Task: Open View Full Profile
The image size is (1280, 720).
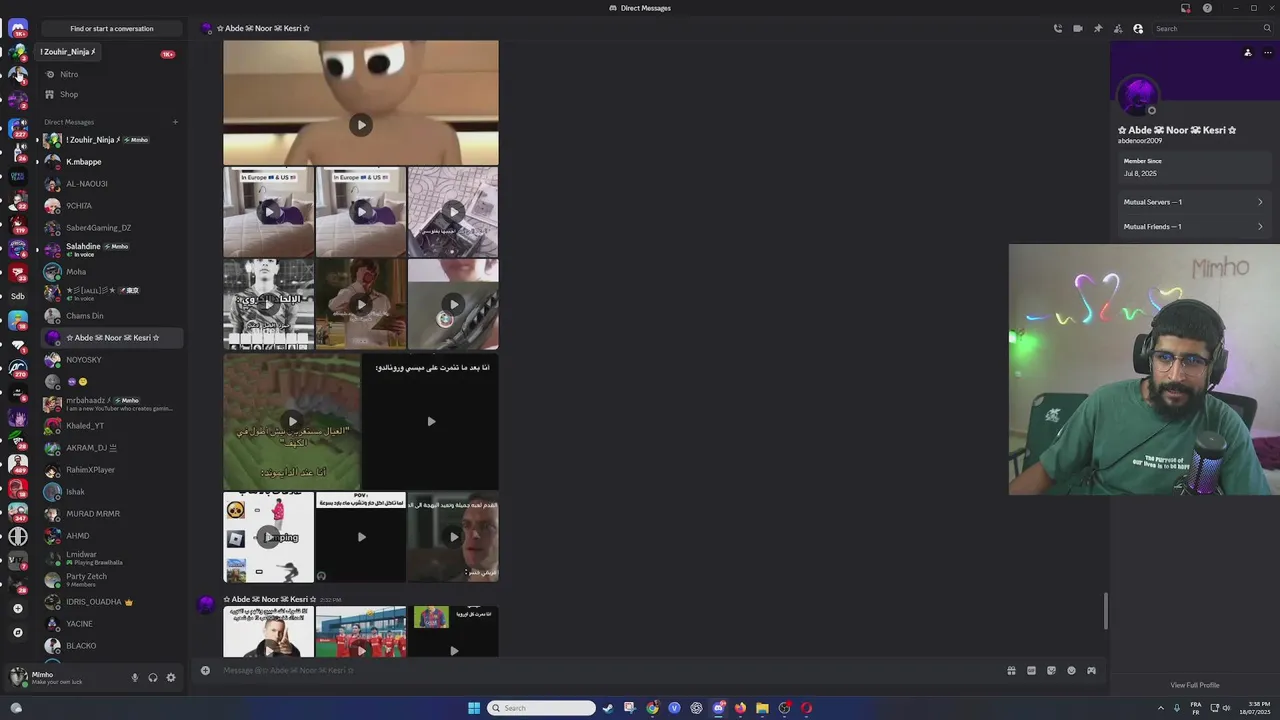Action: (x=1195, y=685)
